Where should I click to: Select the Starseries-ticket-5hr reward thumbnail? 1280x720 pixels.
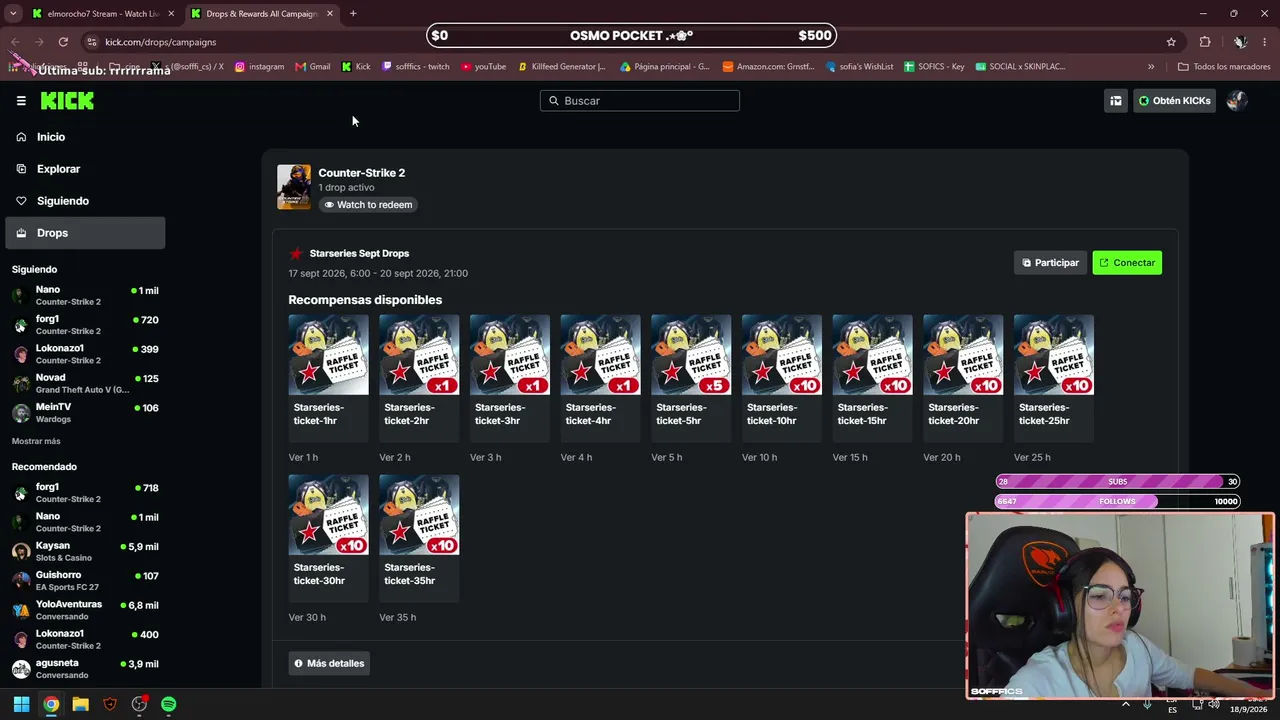pos(691,355)
